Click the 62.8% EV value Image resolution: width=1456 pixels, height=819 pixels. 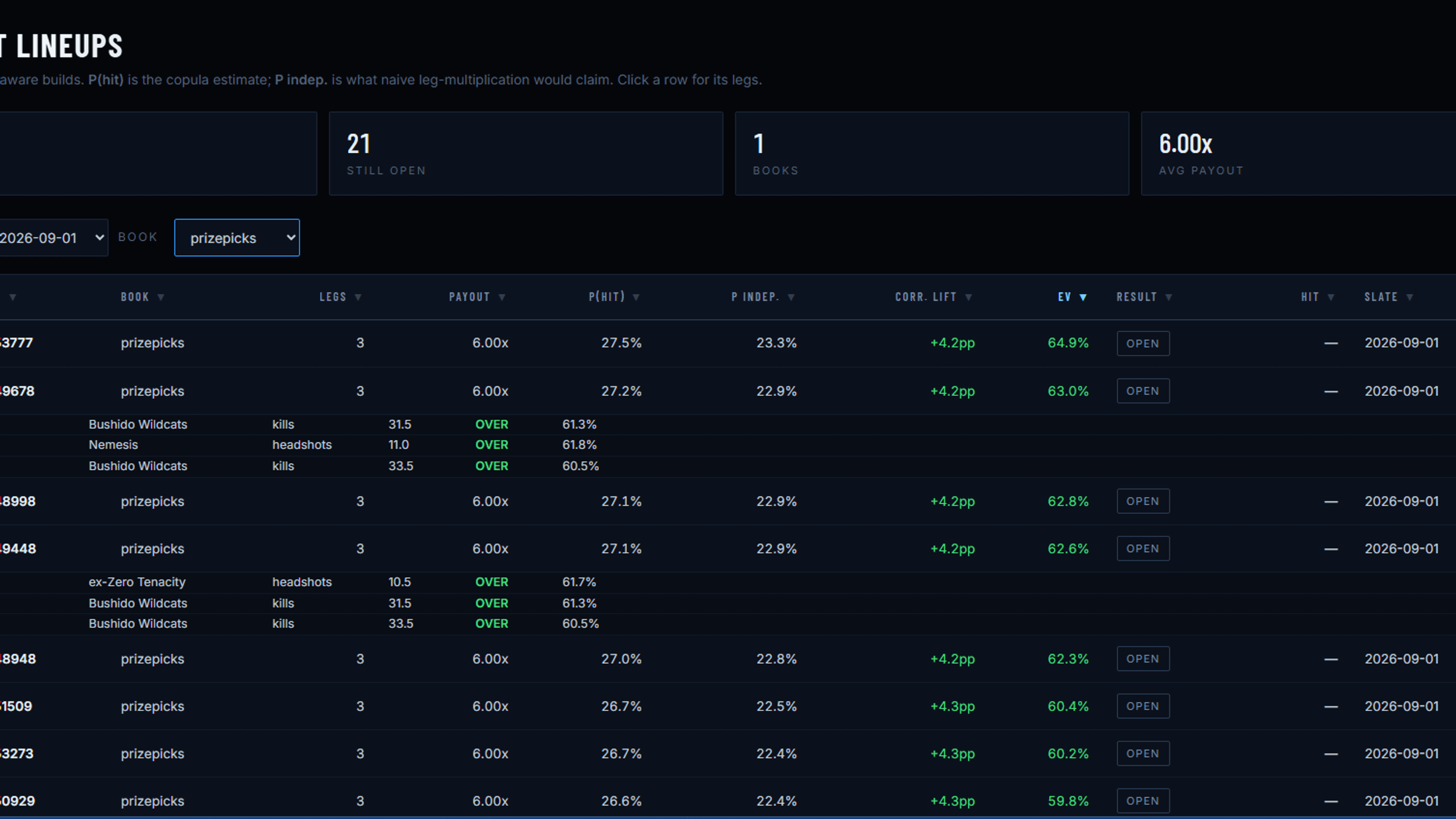[x=1068, y=501]
